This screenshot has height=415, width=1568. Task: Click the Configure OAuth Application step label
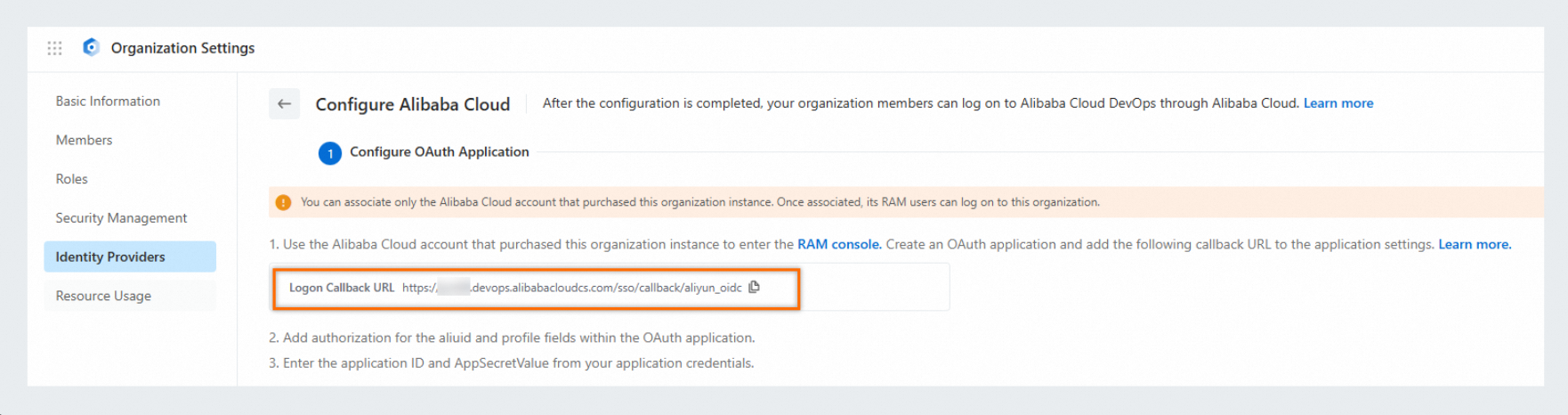(x=439, y=152)
